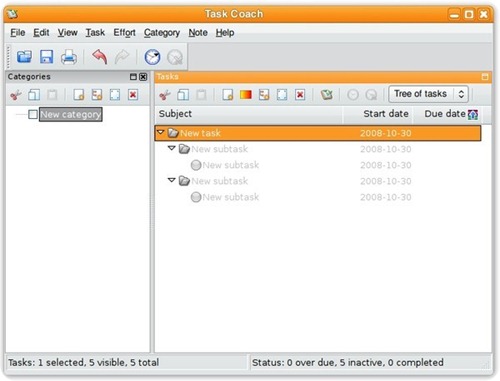Sort tasks by Start date column header
This screenshot has width=500, height=381.
pos(378,114)
